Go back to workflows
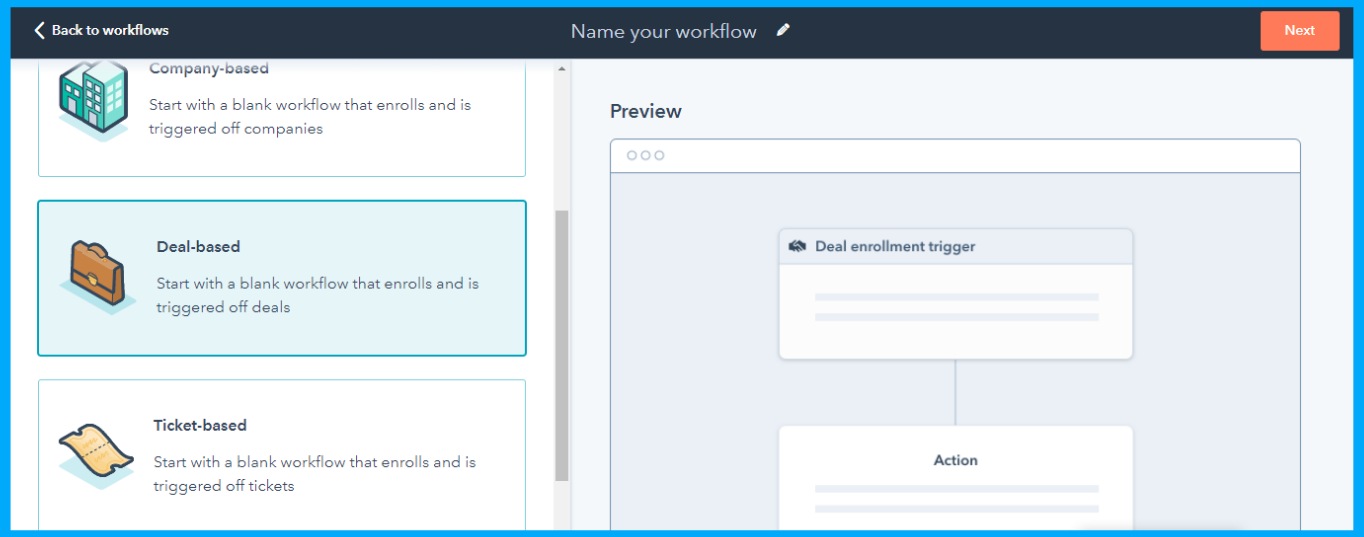Image resolution: width=1364 pixels, height=537 pixels. (101, 30)
